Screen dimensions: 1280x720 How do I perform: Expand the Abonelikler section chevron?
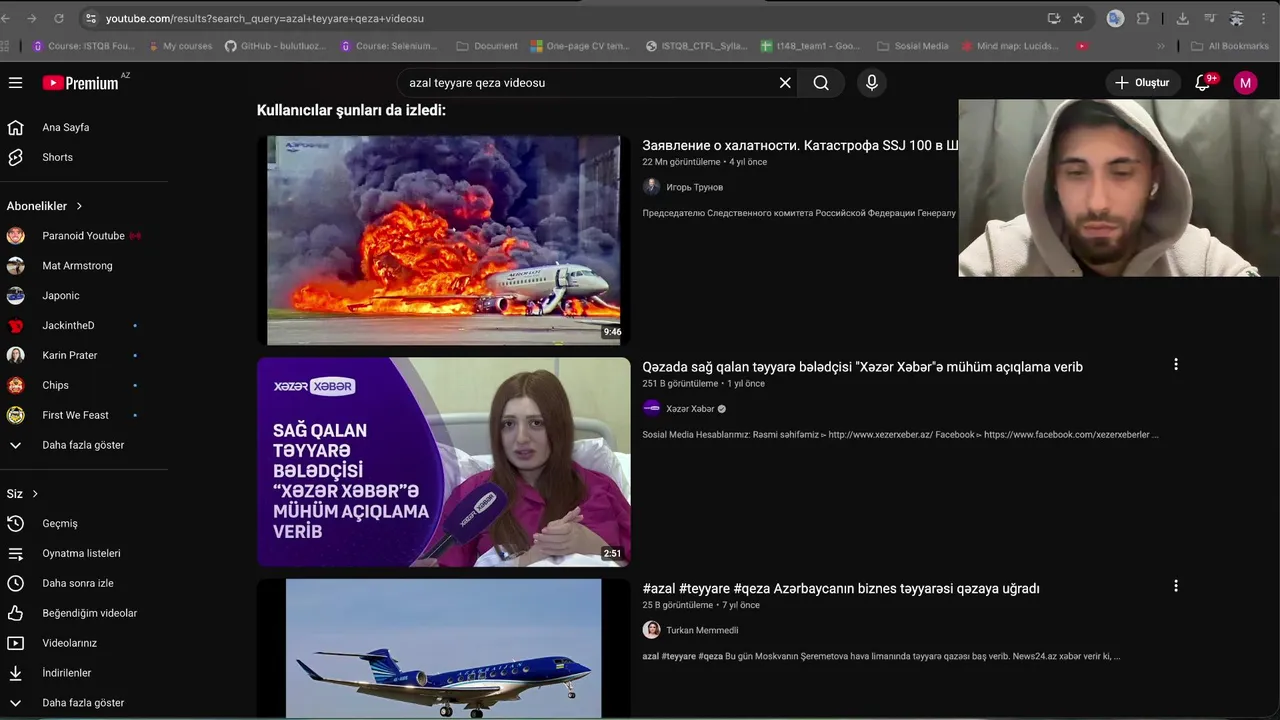click(79, 206)
